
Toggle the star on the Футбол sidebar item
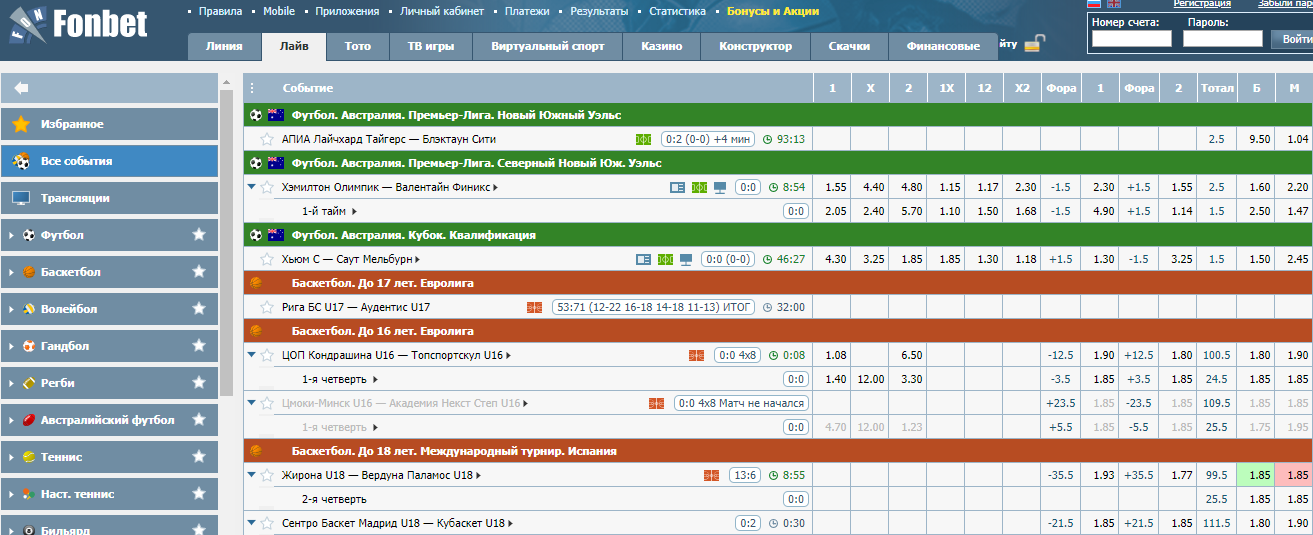click(x=199, y=235)
